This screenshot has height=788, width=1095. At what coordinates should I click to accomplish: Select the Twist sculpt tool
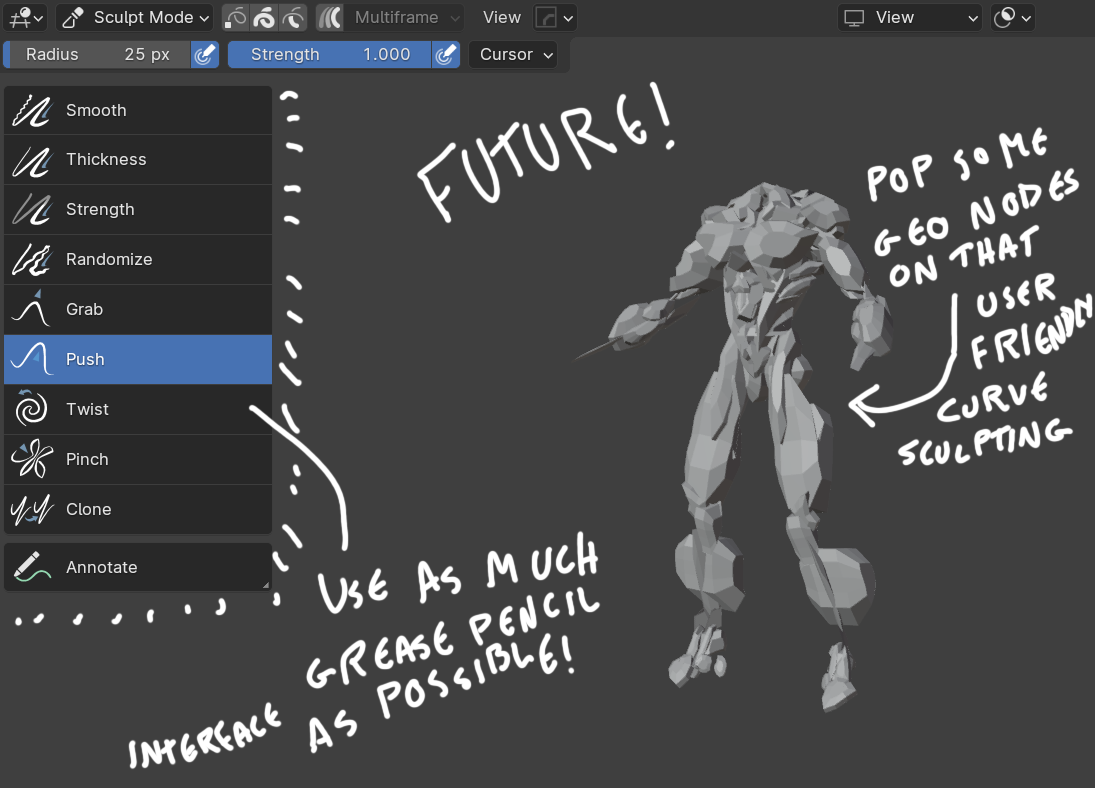[x=138, y=409]
